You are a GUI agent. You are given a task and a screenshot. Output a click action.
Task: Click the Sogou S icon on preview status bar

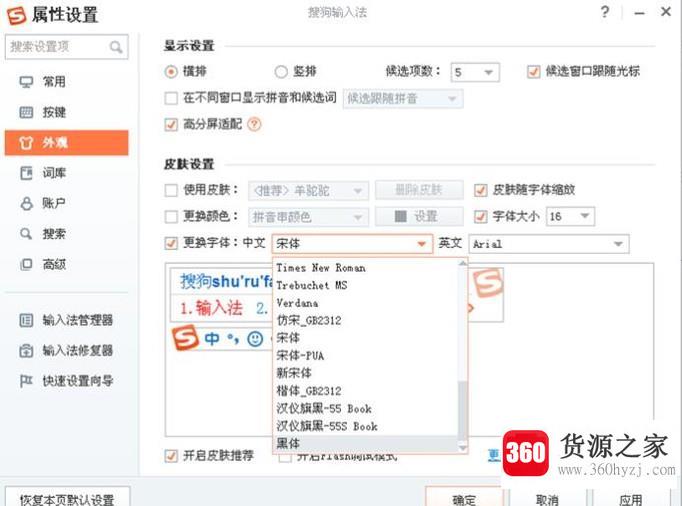(x=185, y=338)
